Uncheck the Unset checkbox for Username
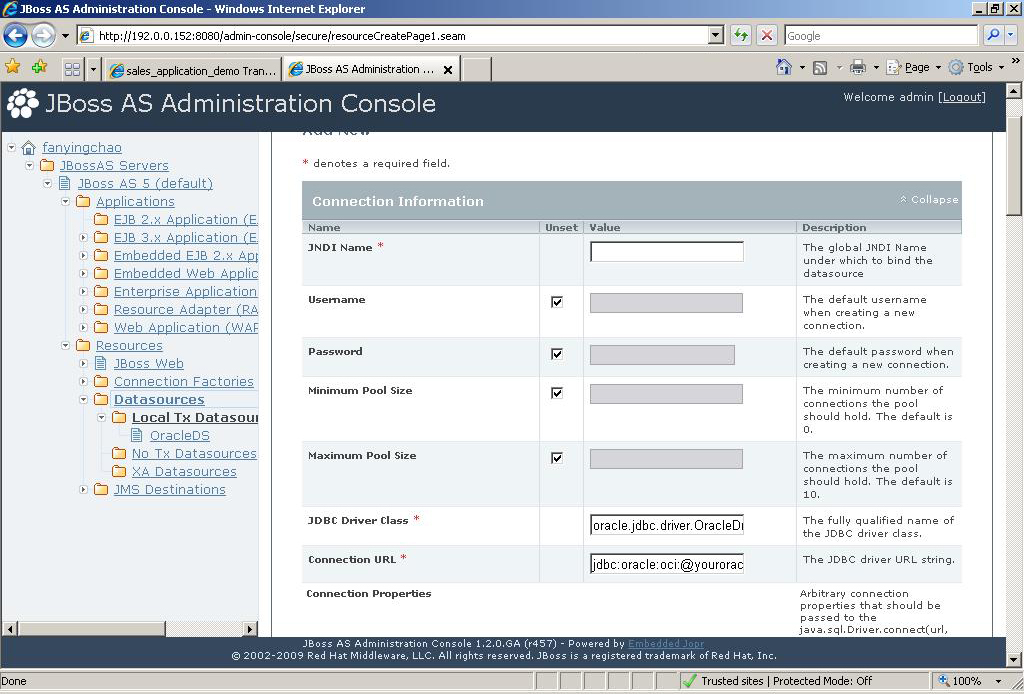This screenshot has width=1024, height=694. pyautogui.click(x=557, y=301)
